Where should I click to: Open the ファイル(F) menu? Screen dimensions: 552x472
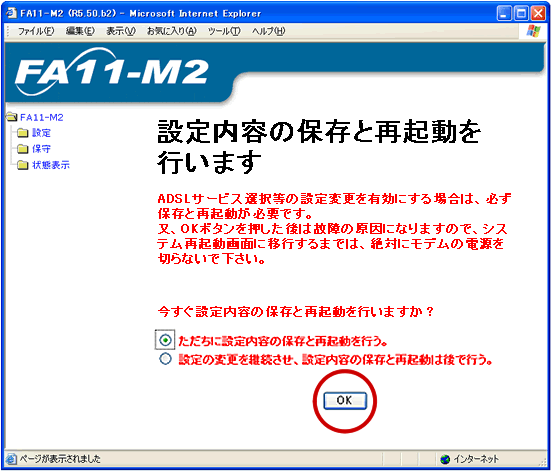[36, 31]
